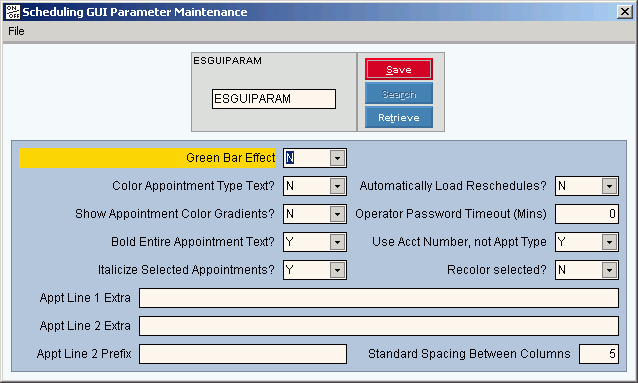638x383 pixels.
Task: Click Operator Password Timeout field
Action: [587, 214]
